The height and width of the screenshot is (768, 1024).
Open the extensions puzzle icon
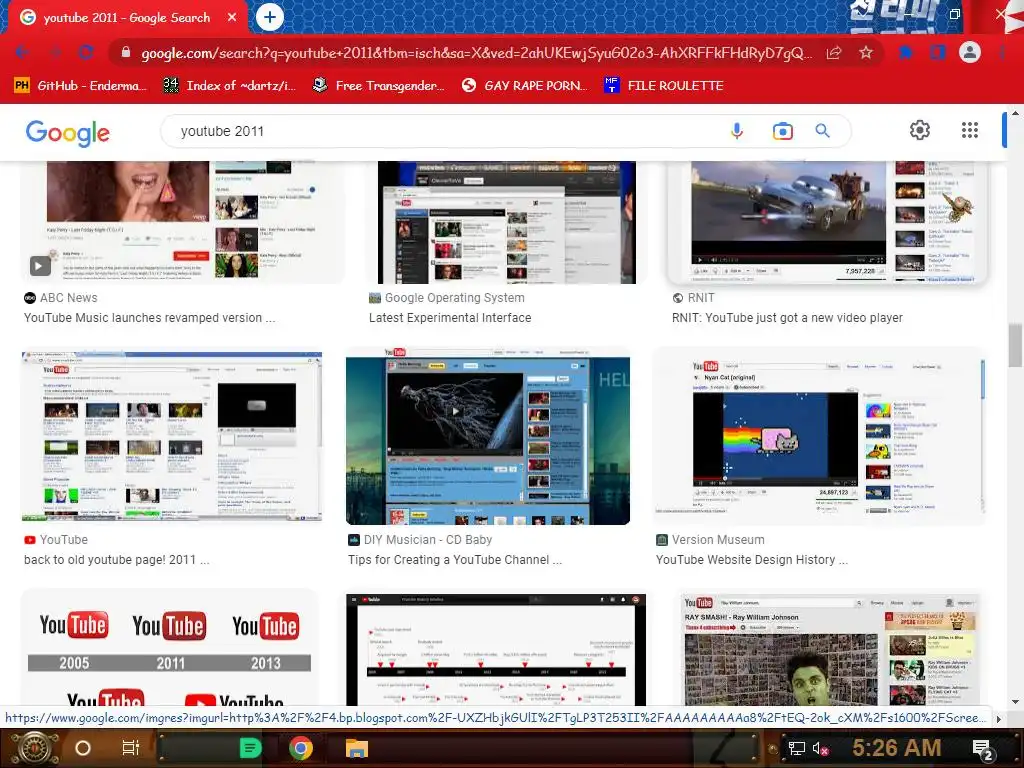(x=906, y=52)
